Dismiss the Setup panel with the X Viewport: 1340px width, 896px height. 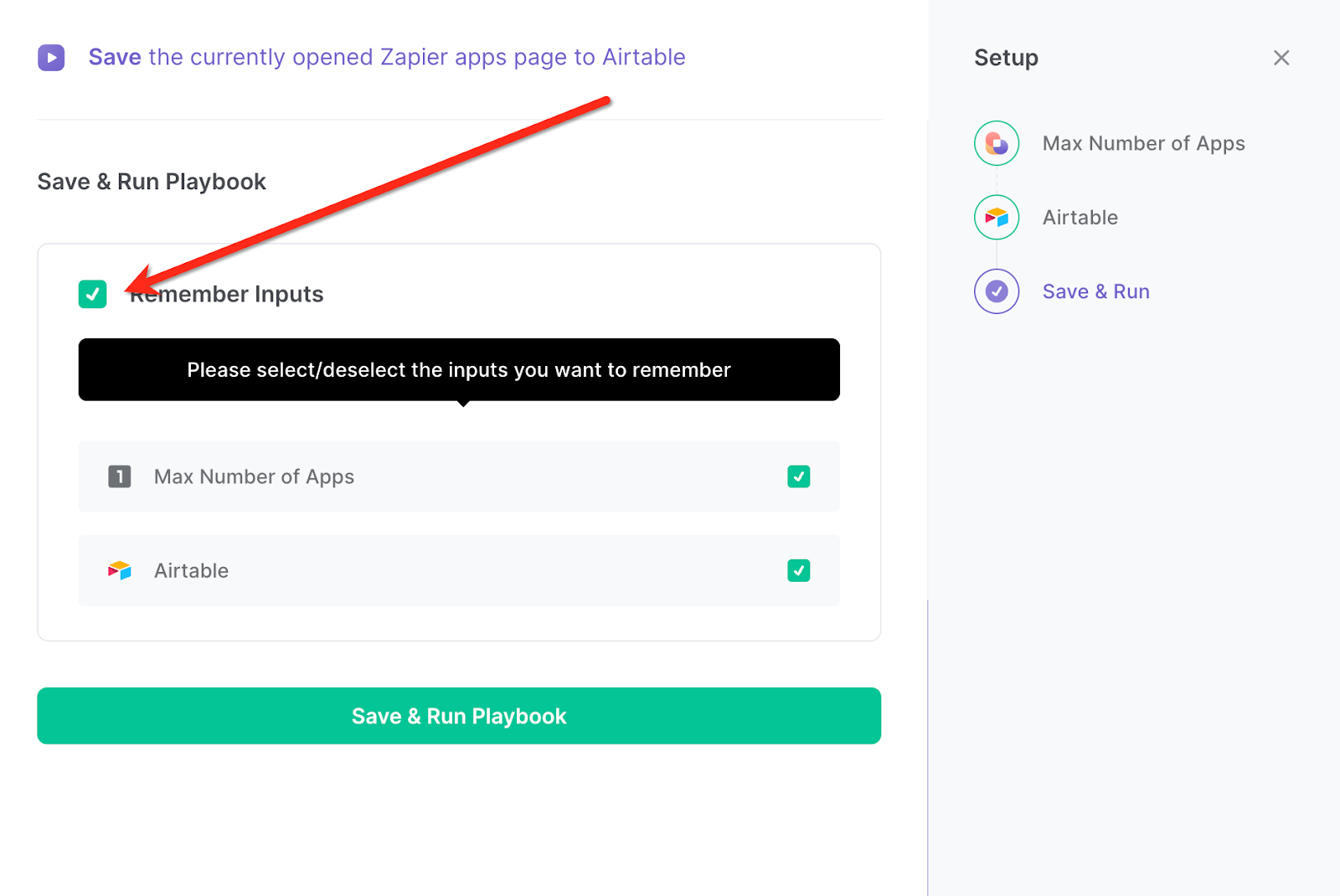pos(1281,58)
